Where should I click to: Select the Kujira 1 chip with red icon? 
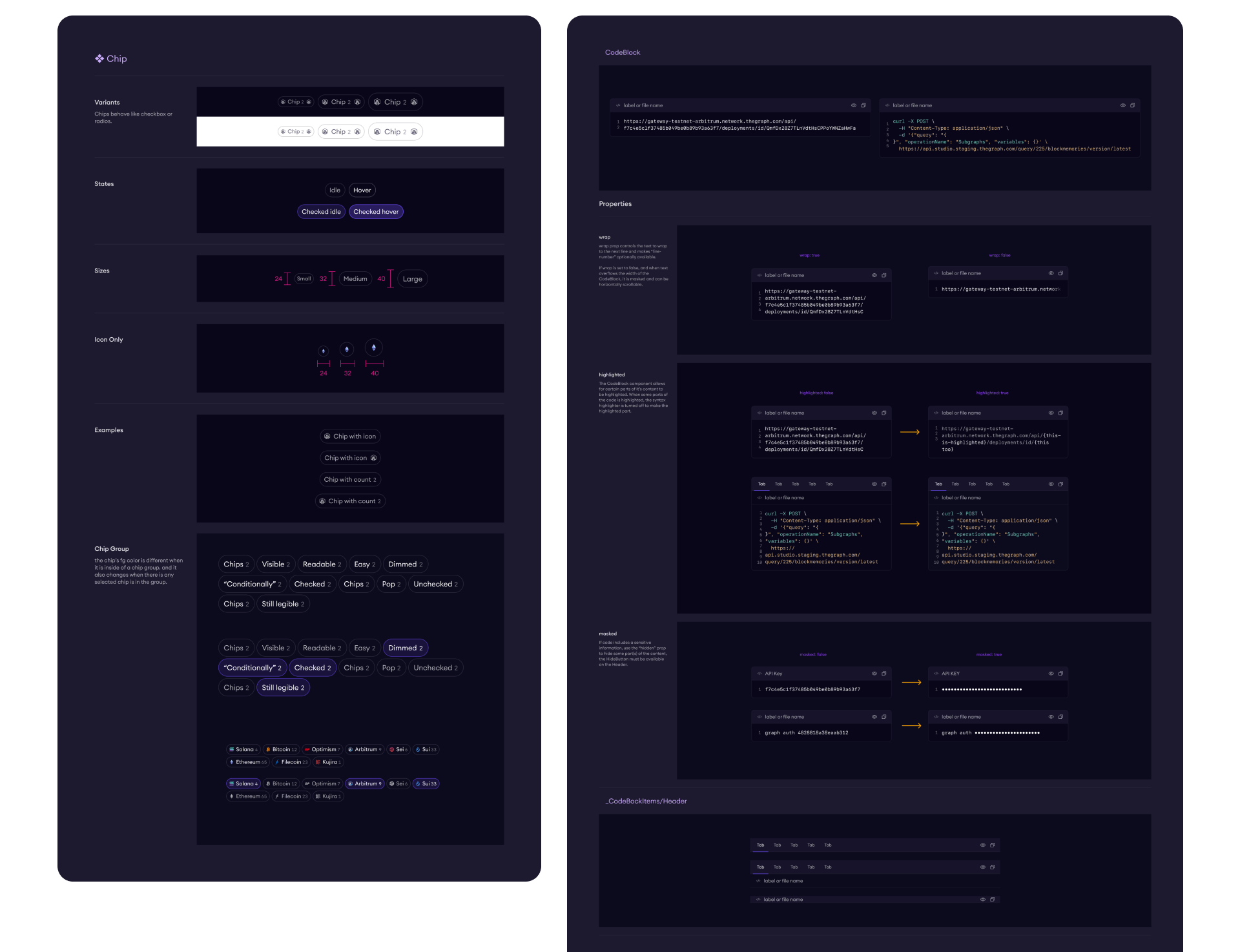(328, 762)
